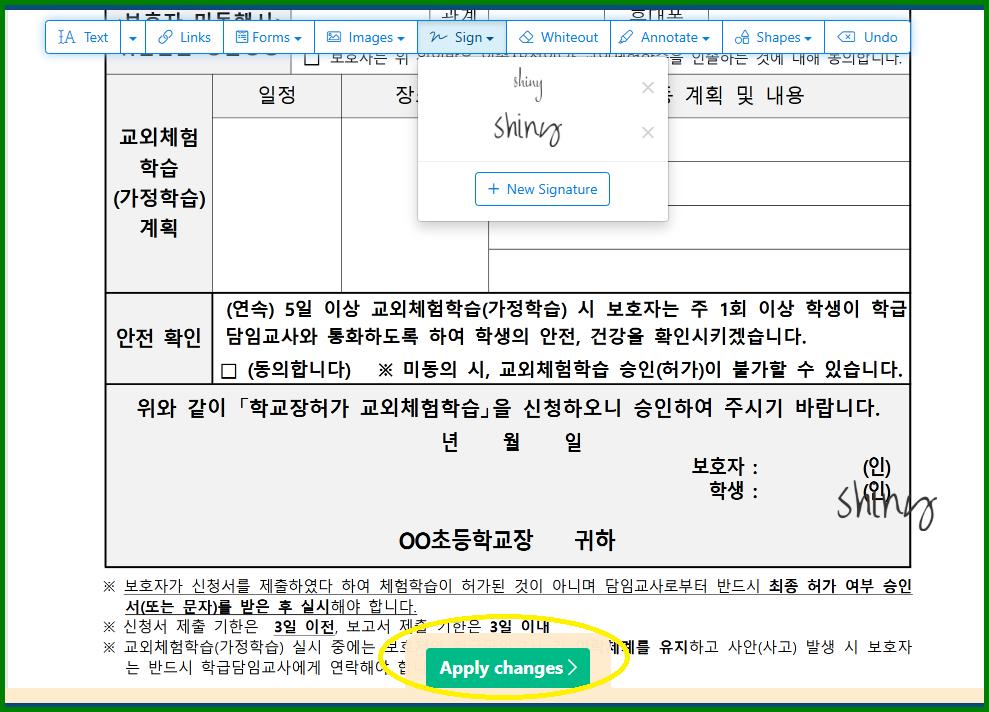Undo the last change
This screenshot has height=712, width=989.
coord(865,37)
